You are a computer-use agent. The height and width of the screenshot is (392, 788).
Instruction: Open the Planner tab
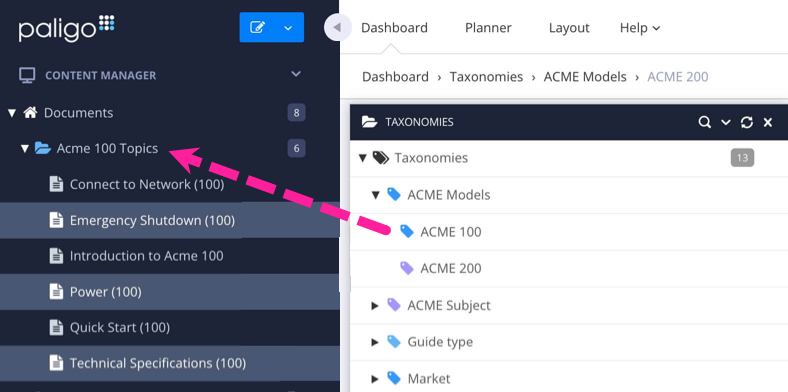(x=488, y=28)
